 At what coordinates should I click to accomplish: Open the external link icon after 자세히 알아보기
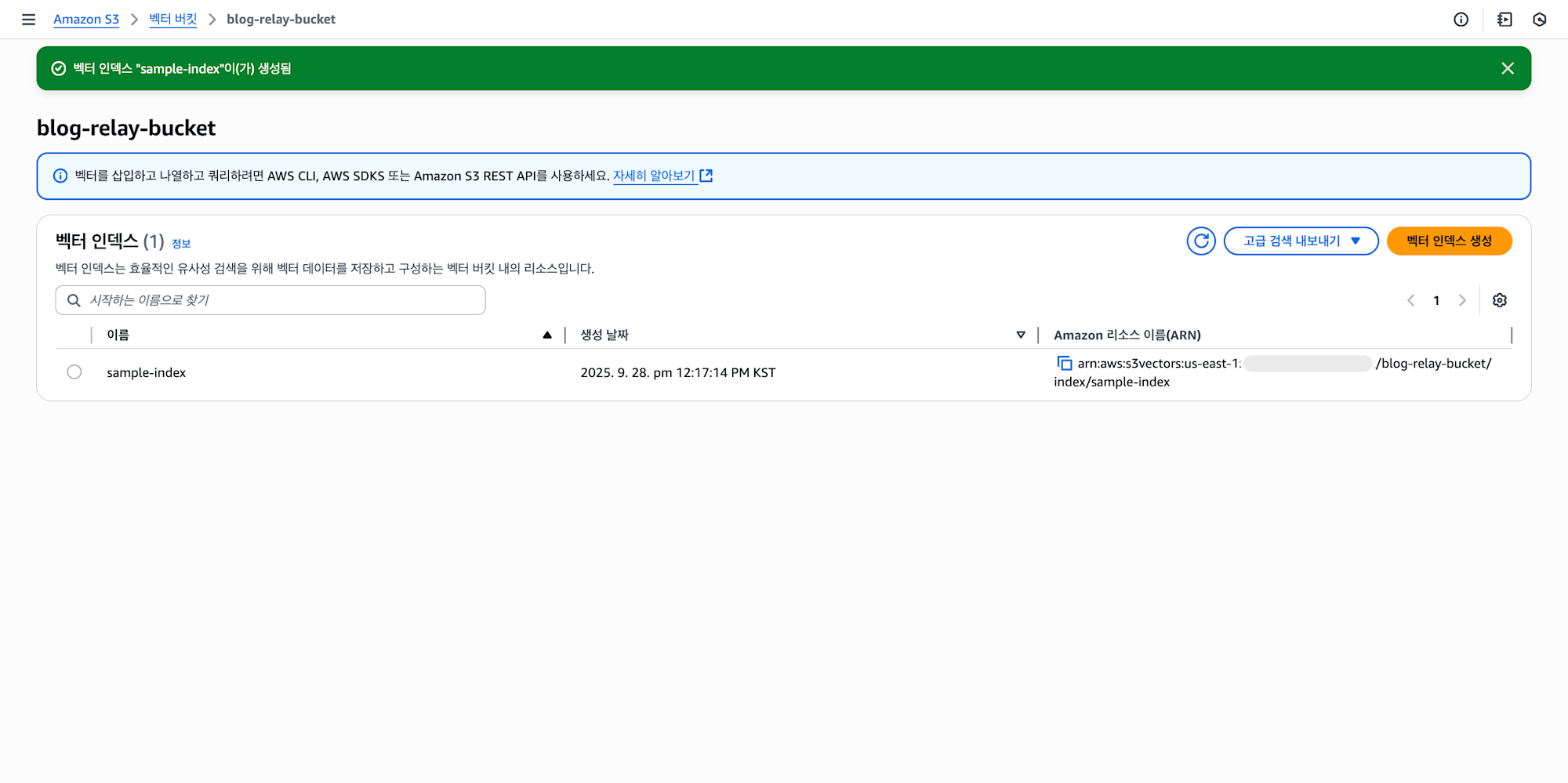tap(706, 176)
